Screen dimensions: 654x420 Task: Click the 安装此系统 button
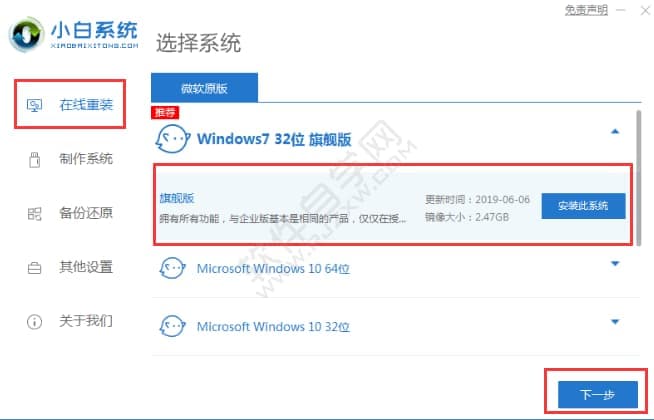tap(584, 206)
